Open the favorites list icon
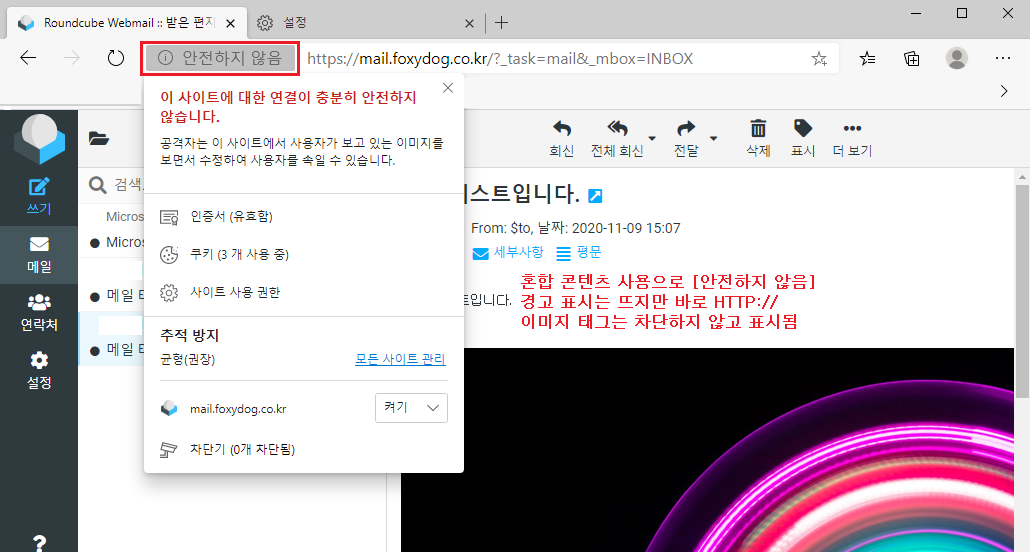This screenshot has height=552, width=1030. click(x=867, y=59)
